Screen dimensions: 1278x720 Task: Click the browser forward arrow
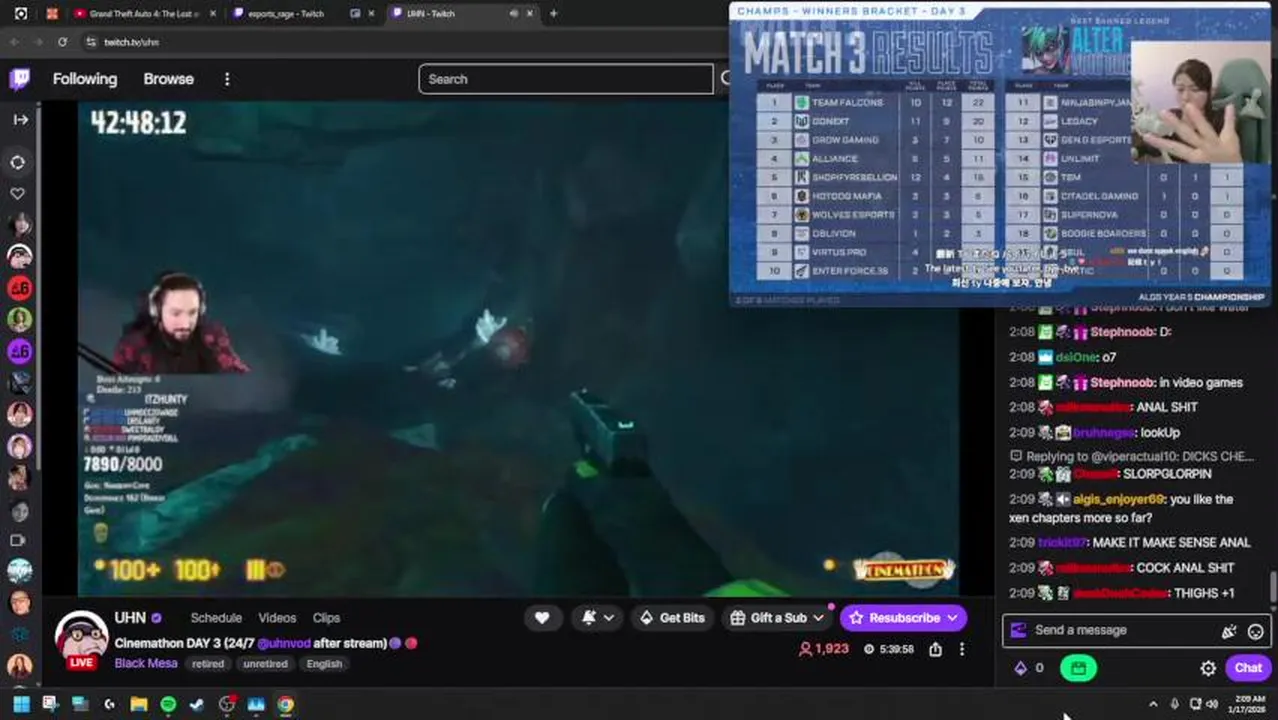[39, 42]
